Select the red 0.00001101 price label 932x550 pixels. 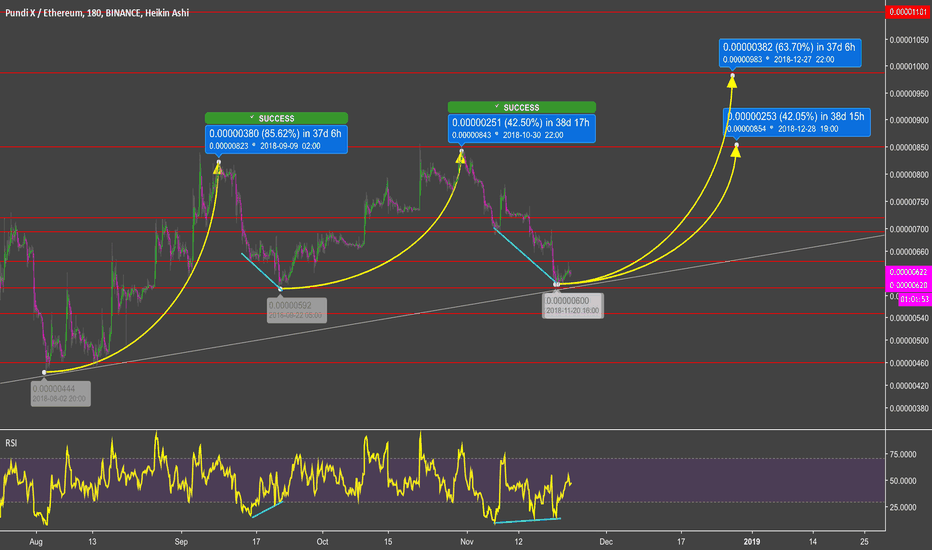[908, 12]
